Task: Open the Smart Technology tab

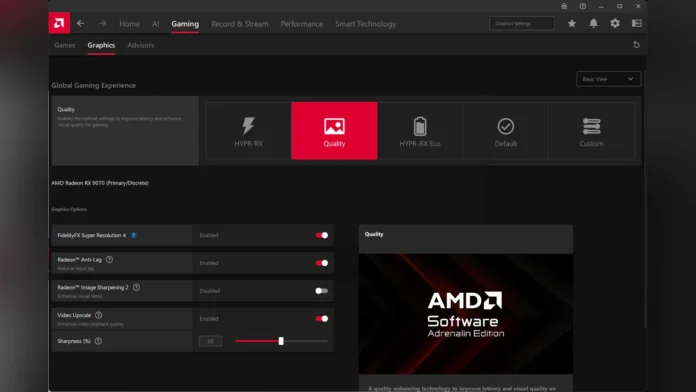Action: click(365, 24)
